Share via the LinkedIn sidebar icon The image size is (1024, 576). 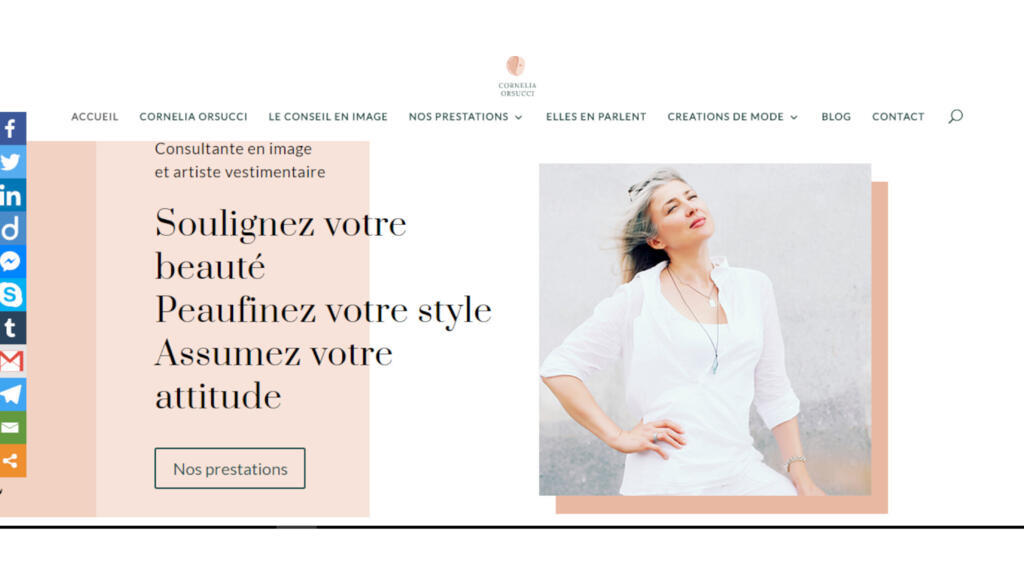(12, 195)
